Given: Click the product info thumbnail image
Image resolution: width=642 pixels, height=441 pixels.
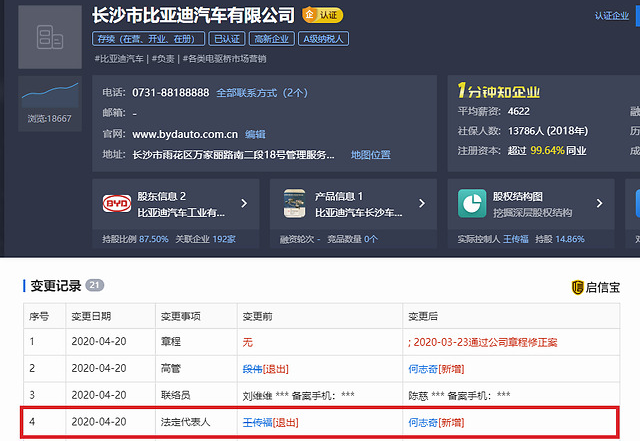Looking at the screenshot, I should click(294, 204).
